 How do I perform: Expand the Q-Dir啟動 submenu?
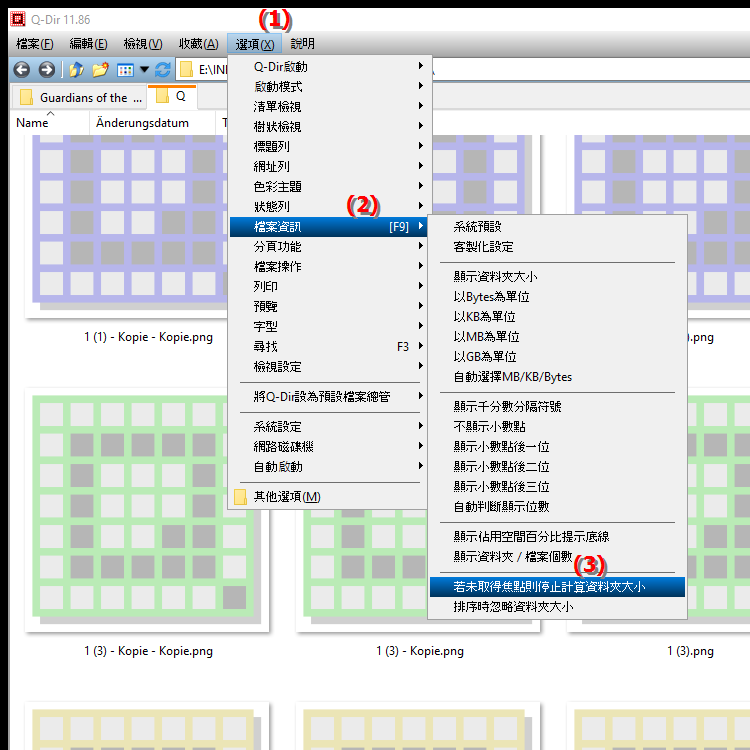(x=330, y=66)
